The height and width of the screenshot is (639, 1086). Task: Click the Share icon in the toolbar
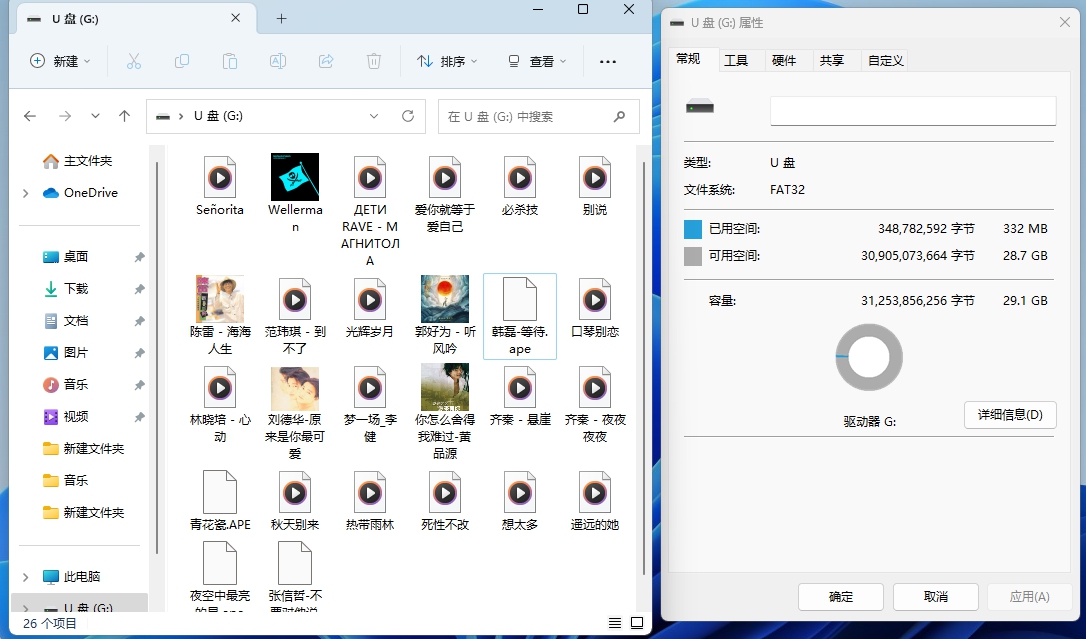(x=325, y=61)
